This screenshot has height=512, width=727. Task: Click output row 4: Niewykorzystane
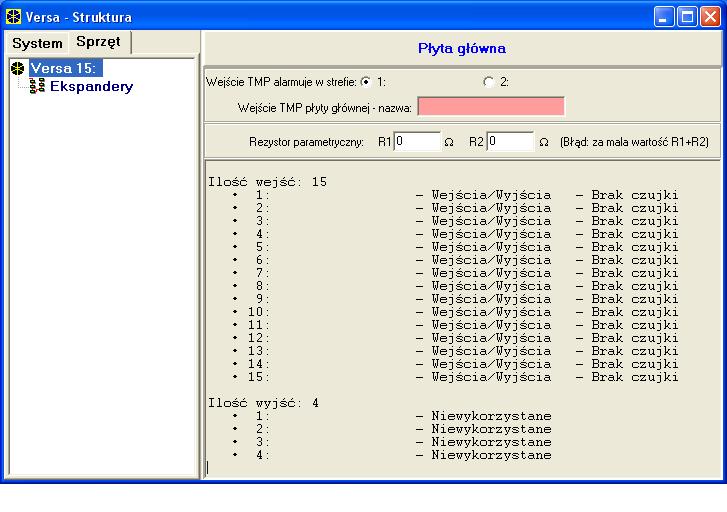click(491, 454)
